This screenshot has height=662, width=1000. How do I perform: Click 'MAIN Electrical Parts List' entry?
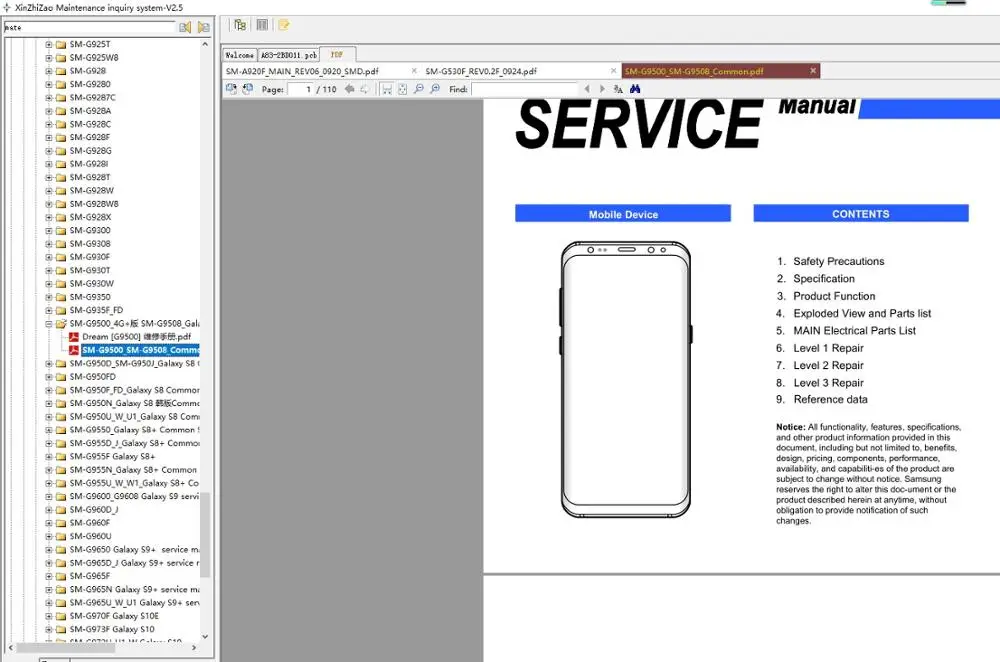854,330
